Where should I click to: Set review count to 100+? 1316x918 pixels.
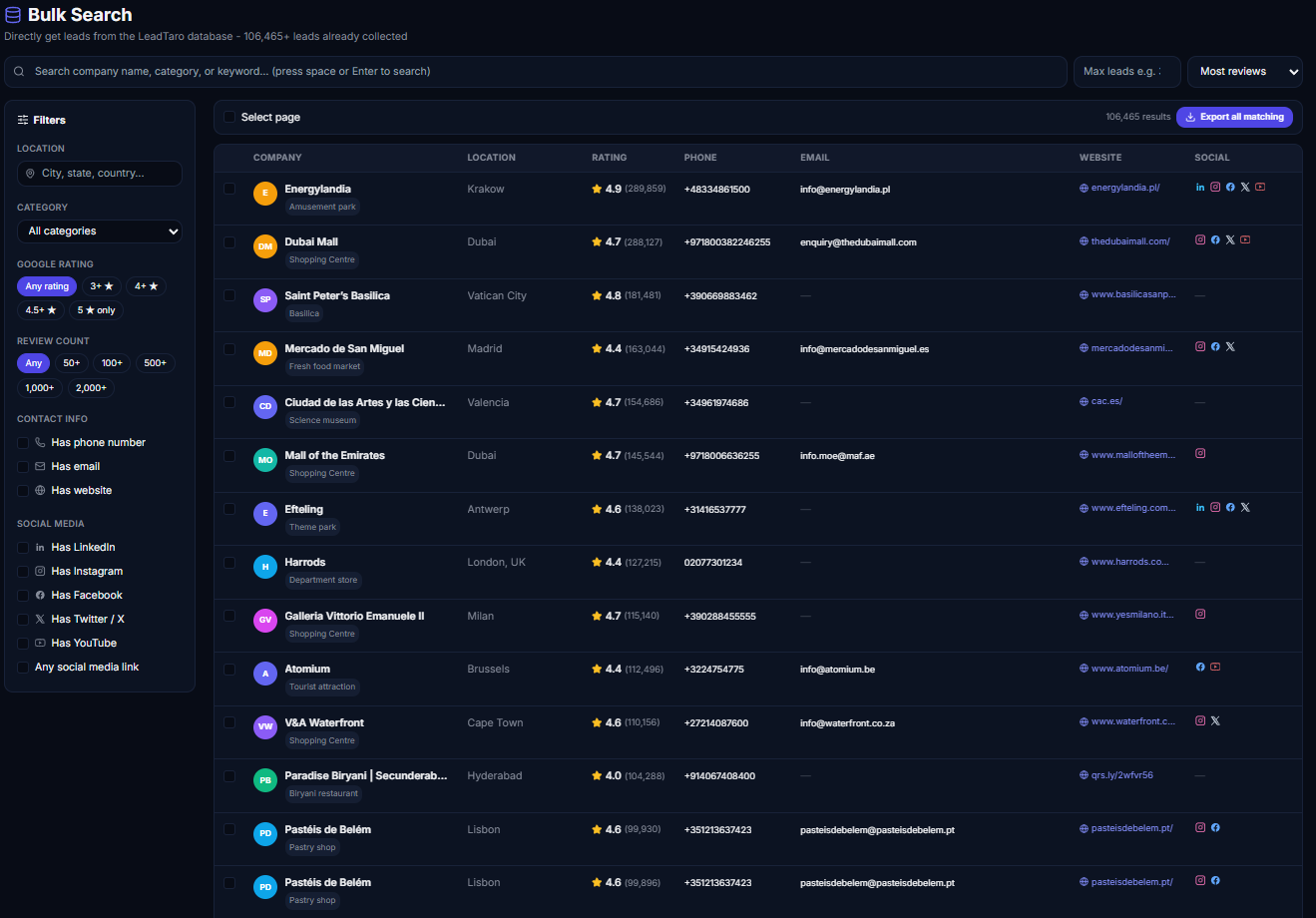point(112,363)
